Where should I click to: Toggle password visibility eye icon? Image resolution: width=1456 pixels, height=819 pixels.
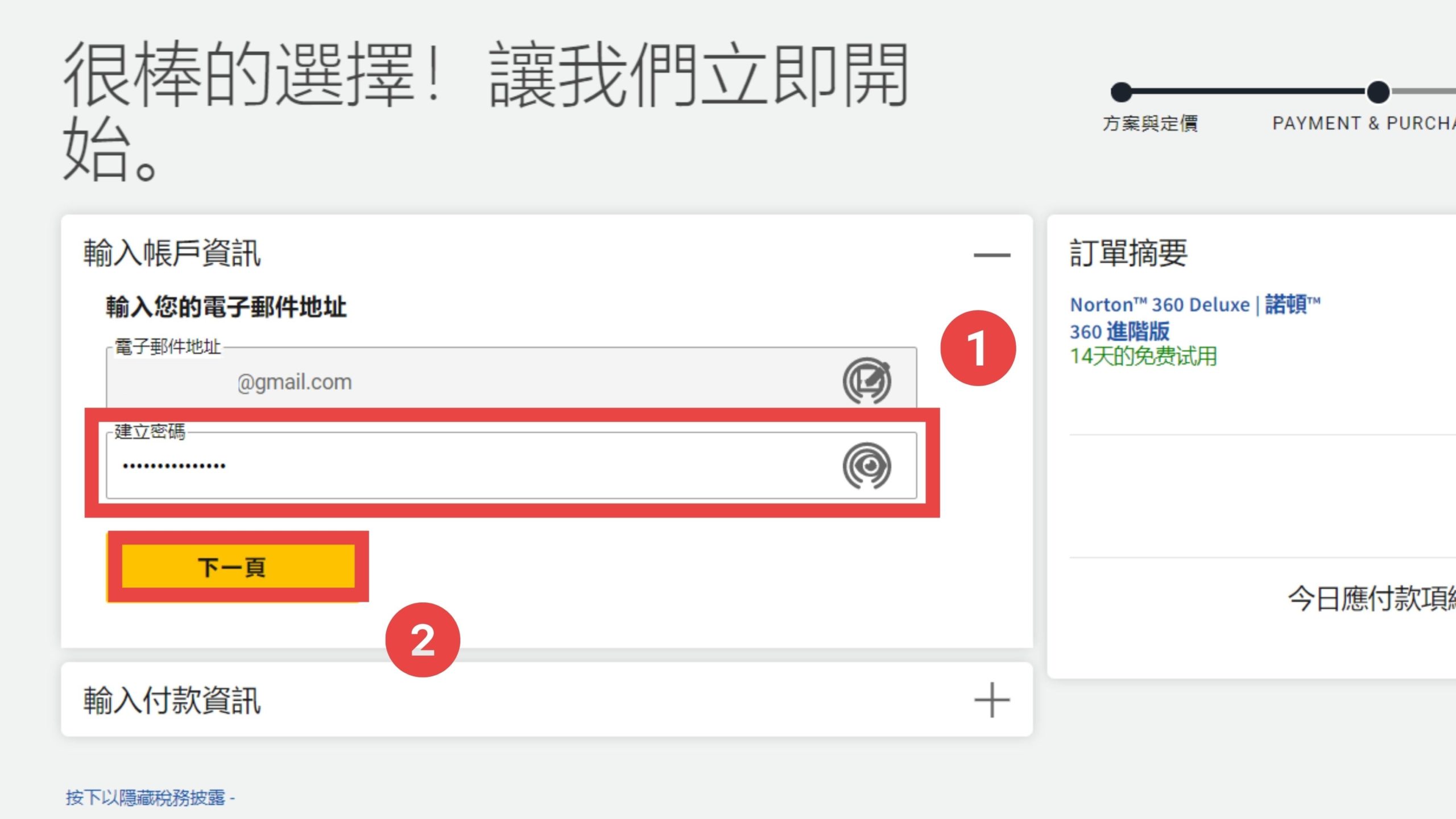(x=867, y=466)
